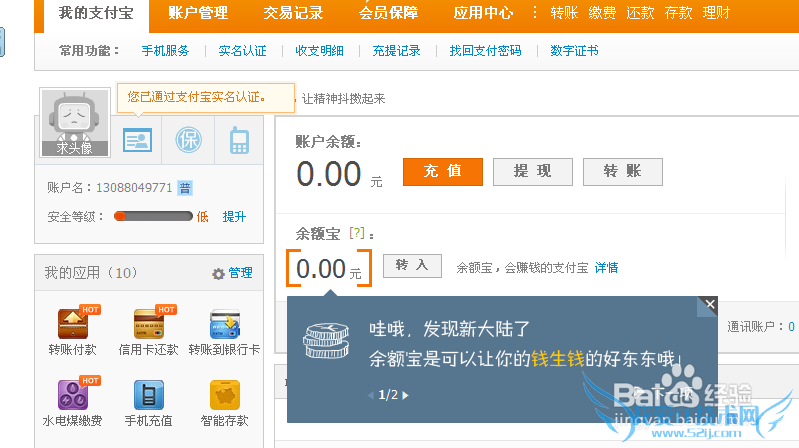Screen dimensions: 799x448
Task: Open the 智能存款 piggy bank app
Action: 224,395
